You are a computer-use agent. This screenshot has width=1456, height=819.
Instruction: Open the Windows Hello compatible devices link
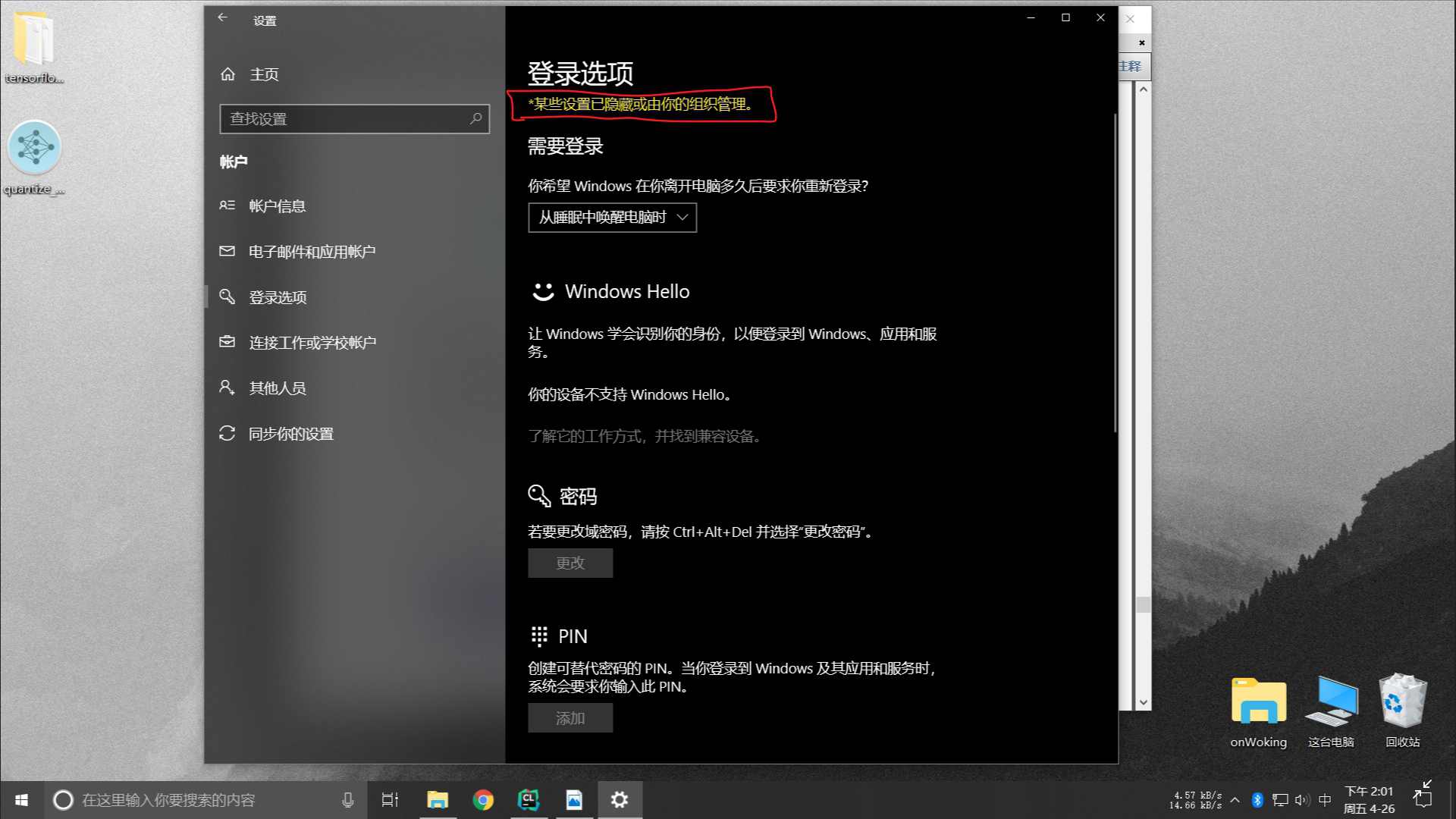click(x=644, y=436)
